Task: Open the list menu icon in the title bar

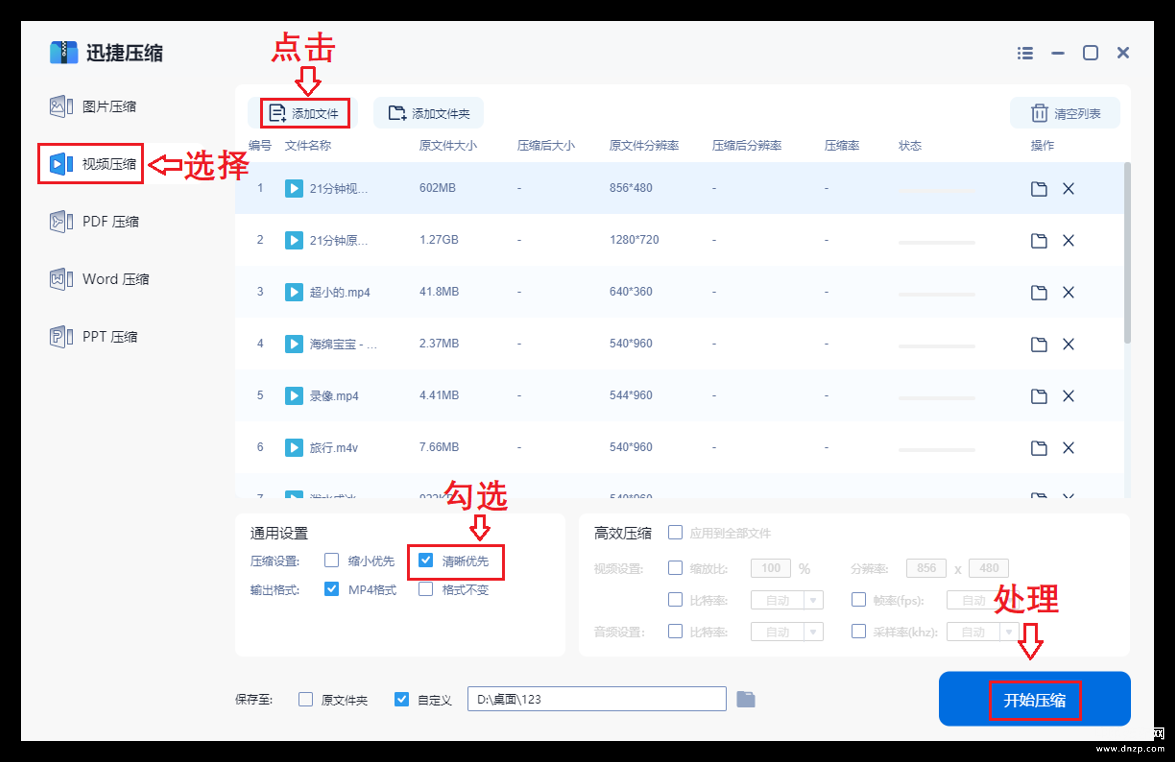Action: (x=1025, y=53)
